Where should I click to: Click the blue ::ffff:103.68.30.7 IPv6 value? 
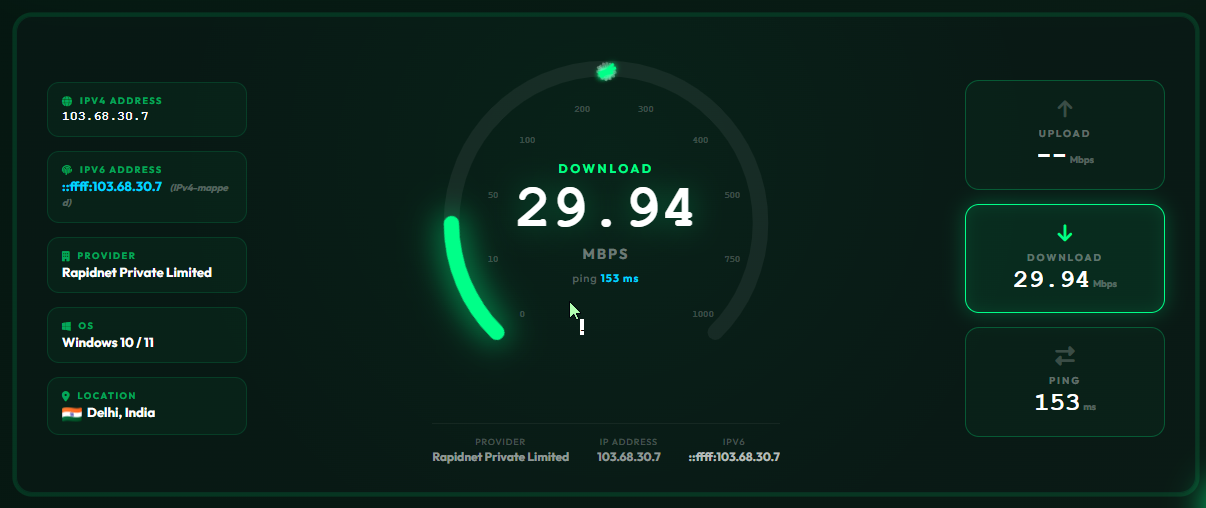[112, 186]
